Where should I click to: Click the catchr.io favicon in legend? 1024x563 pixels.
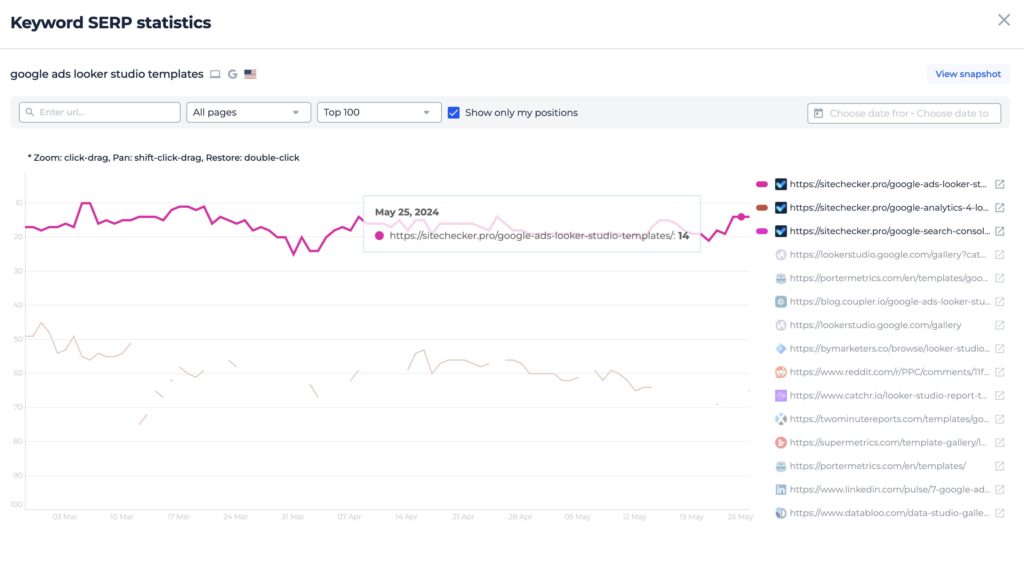(x=780, y=396)
